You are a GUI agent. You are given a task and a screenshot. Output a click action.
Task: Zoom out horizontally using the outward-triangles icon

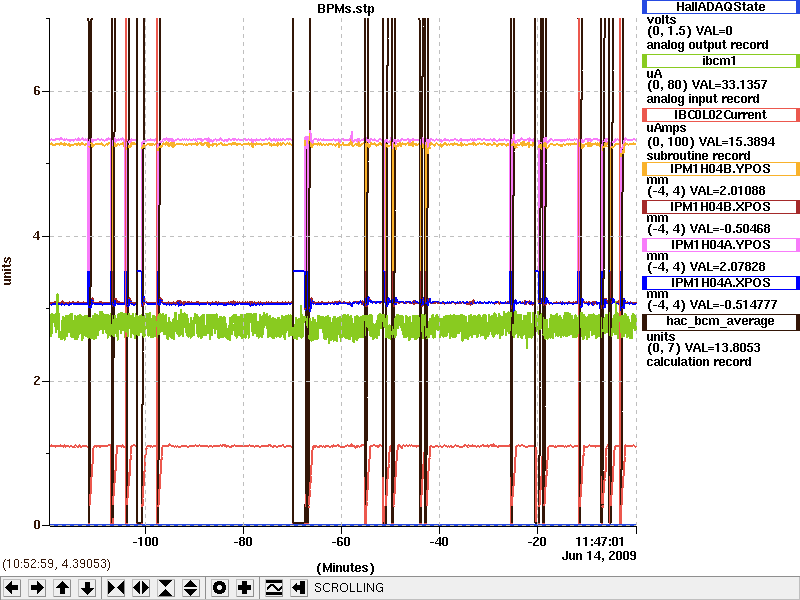[141, 588]
